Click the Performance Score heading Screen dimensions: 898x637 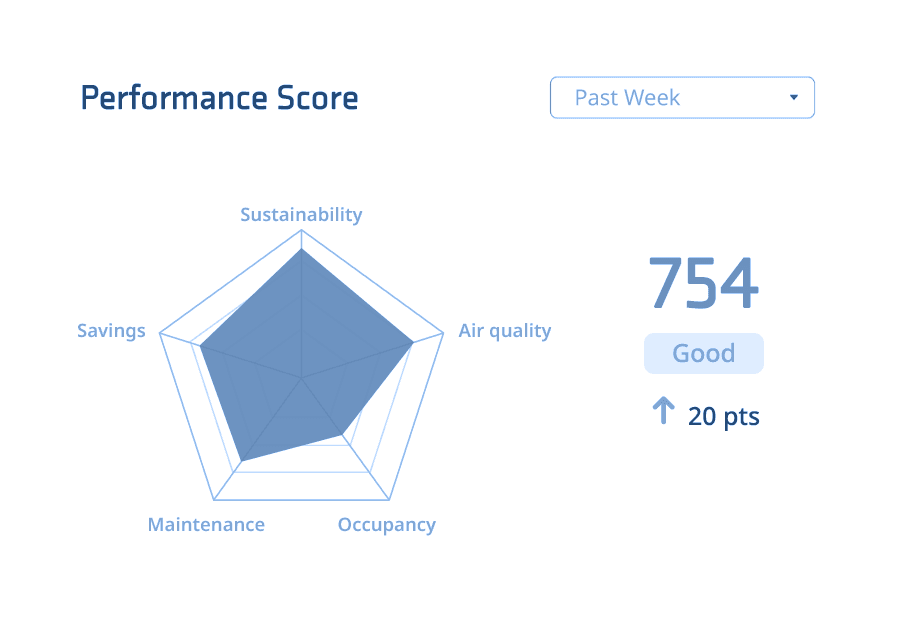219,98
